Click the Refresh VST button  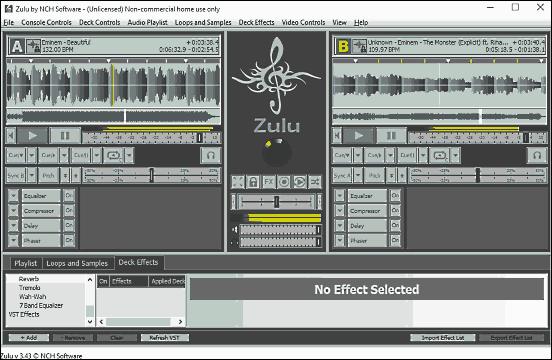(165, 337)
